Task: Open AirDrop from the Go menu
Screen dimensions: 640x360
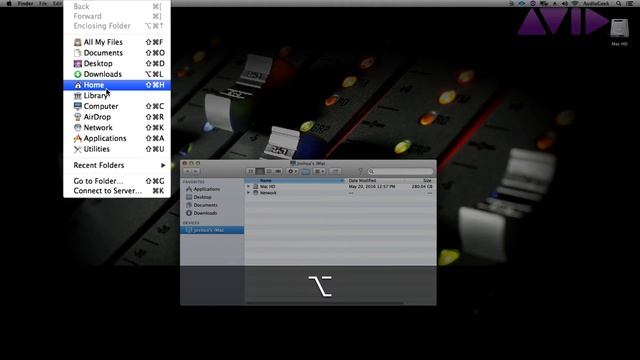Action: pos(117,117)
